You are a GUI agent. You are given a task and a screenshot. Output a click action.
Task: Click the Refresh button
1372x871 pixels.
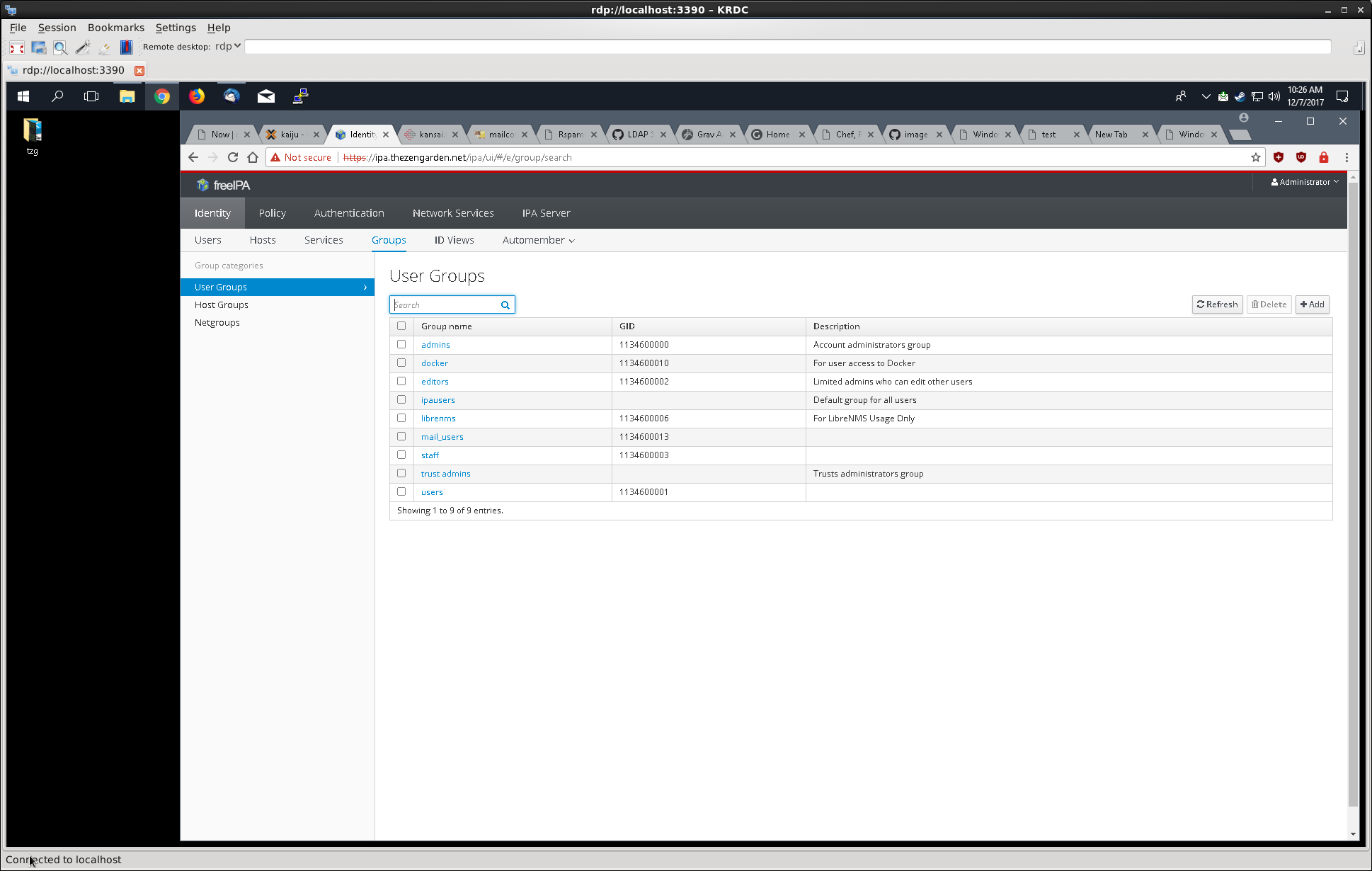coord(1218,304)
